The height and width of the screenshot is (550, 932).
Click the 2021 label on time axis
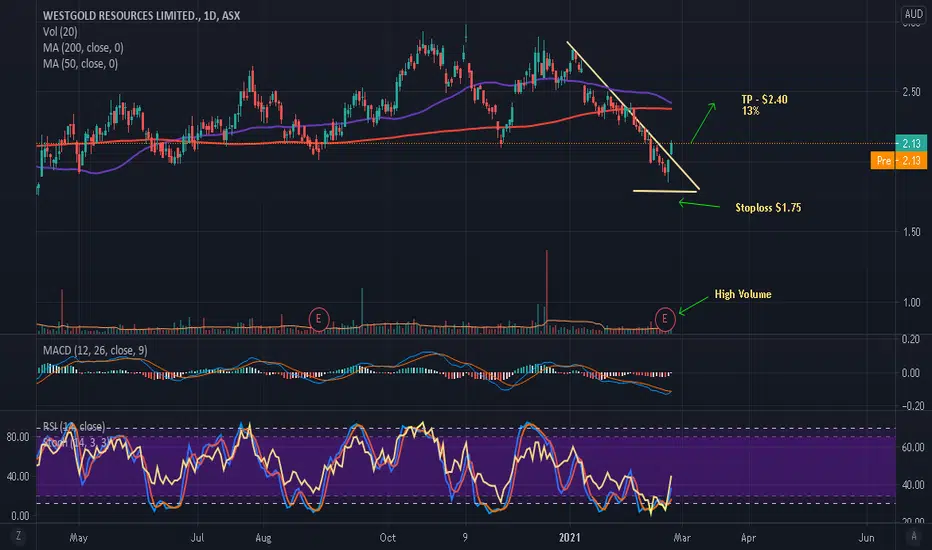[x=569, y=538]
